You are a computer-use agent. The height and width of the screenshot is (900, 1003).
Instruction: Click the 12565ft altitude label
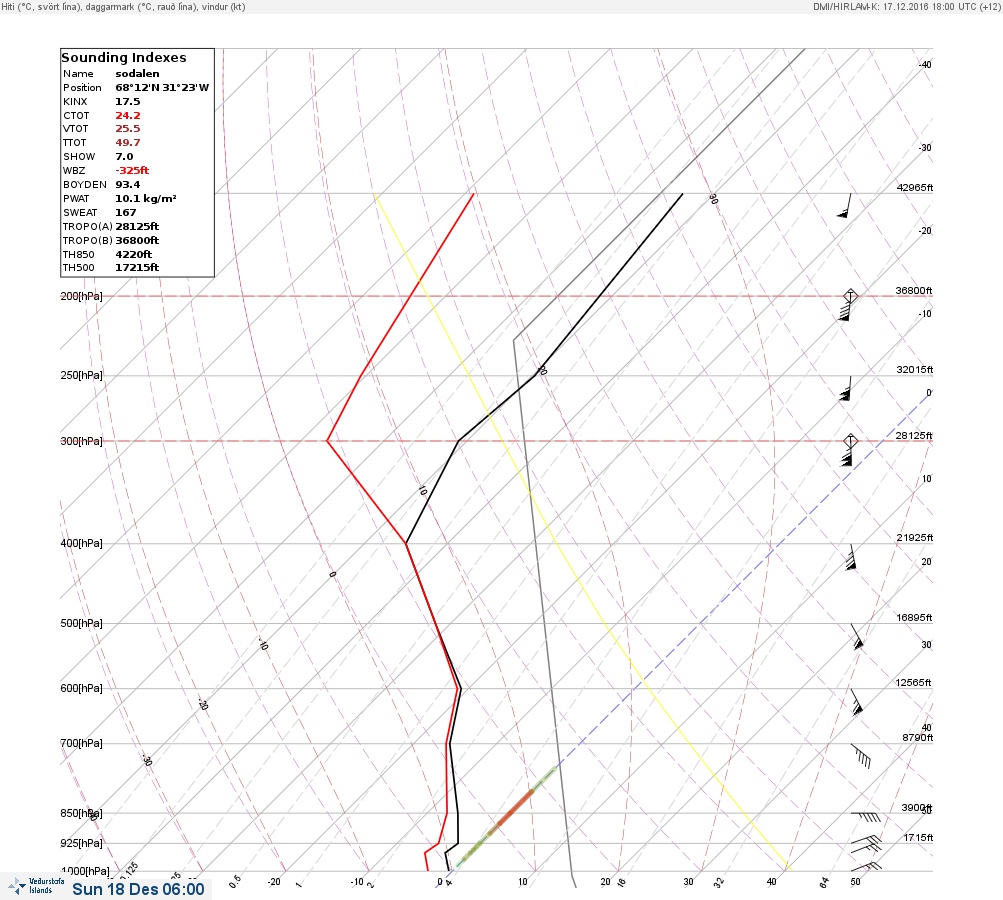click(x=914, y=683)
